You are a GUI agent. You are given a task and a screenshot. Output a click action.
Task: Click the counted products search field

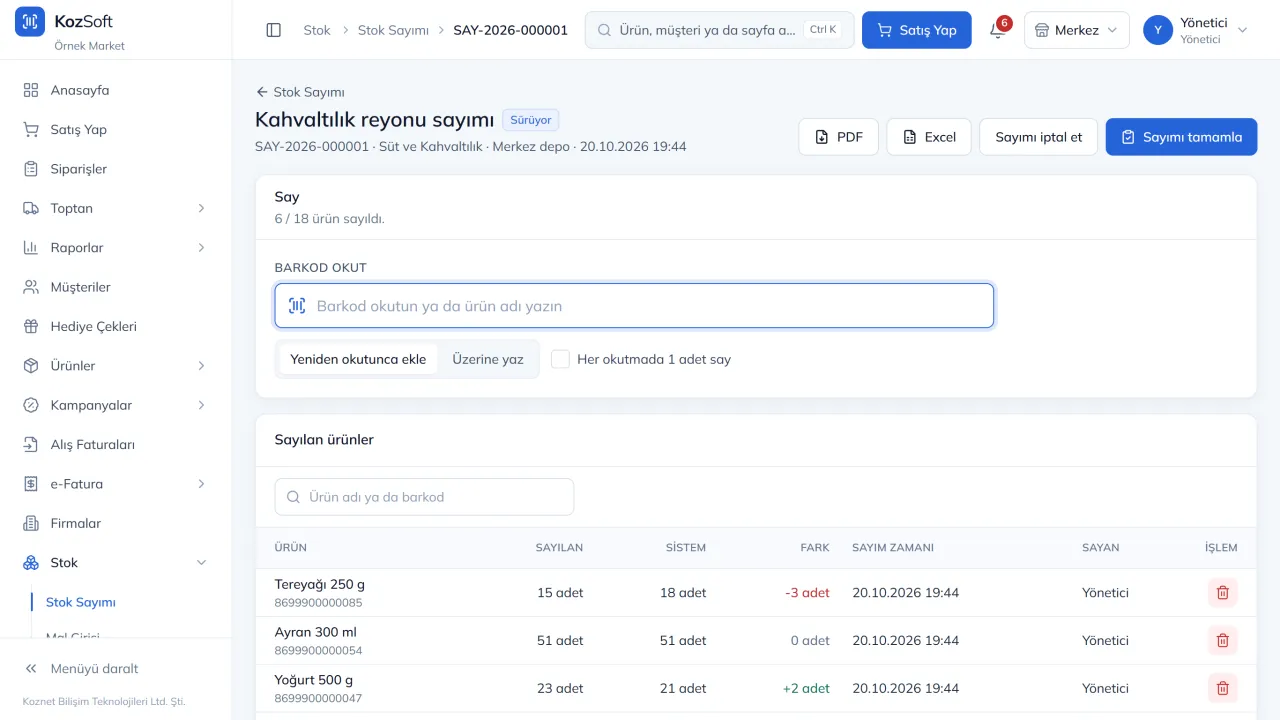coord(424,497)
